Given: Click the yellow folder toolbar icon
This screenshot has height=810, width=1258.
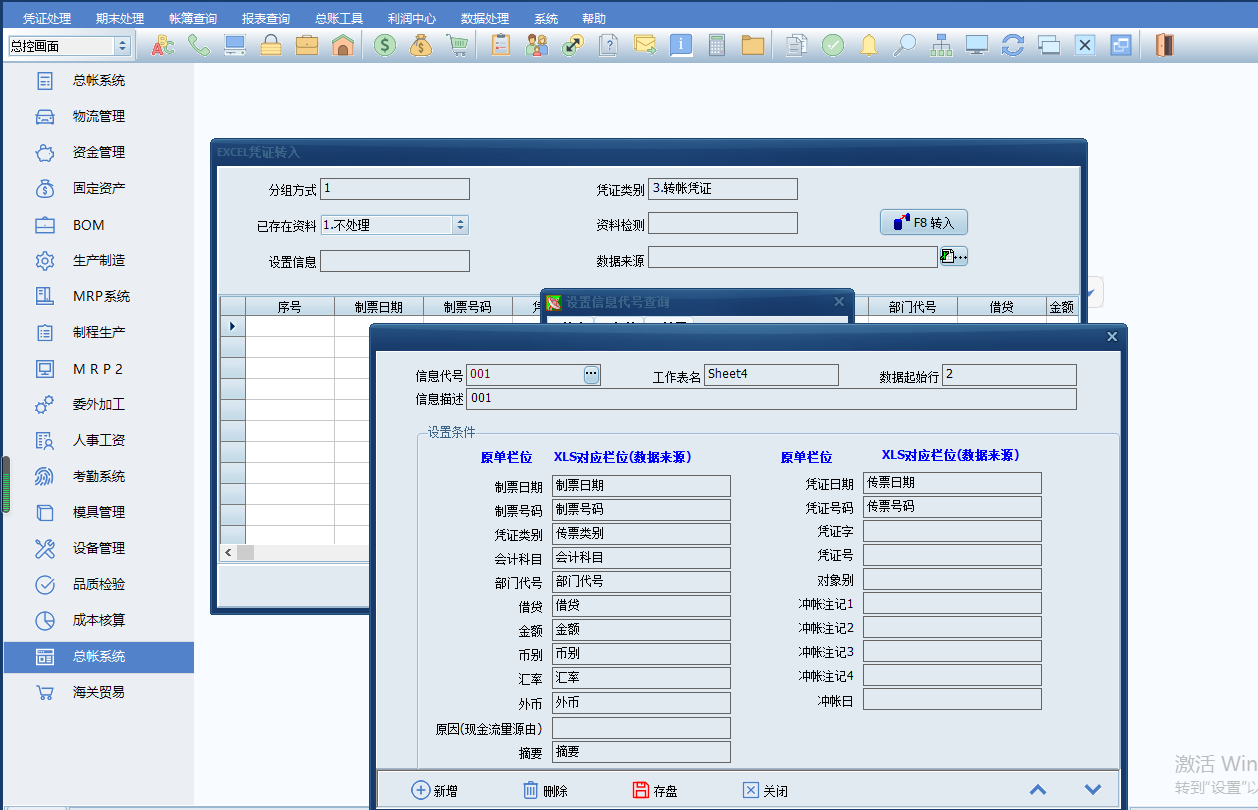Looking at the screenshot, I should tap(753, 45).
